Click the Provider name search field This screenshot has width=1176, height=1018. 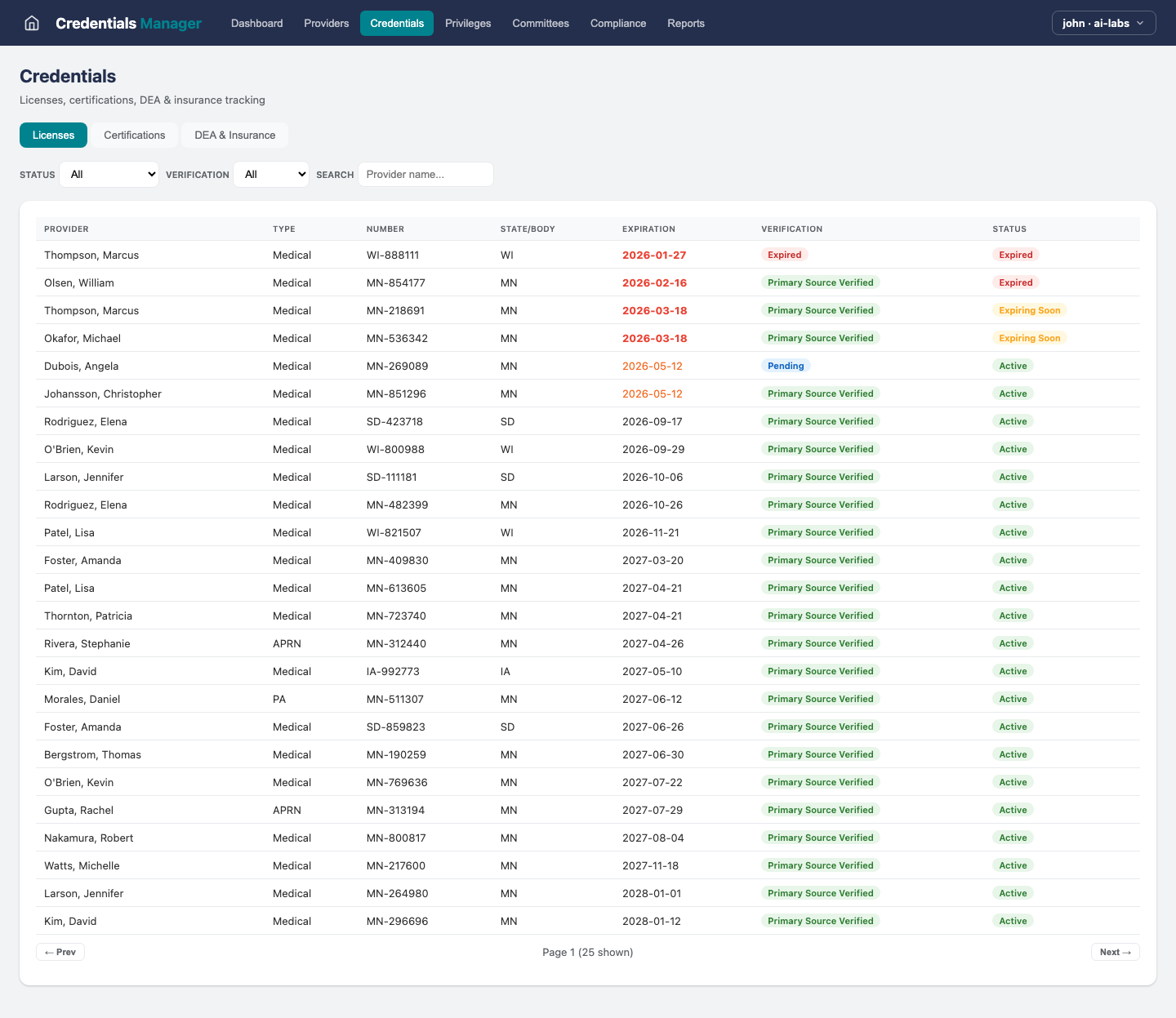(x=425, y=174)
